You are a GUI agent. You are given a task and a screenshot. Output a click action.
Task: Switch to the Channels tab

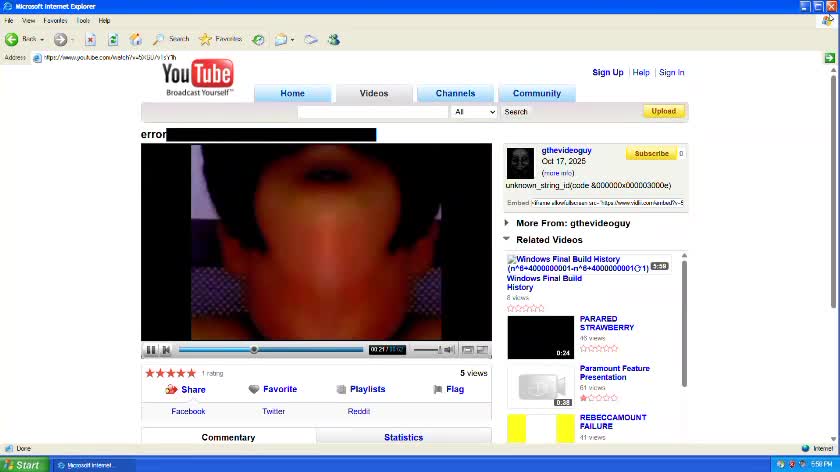(455, 94)
